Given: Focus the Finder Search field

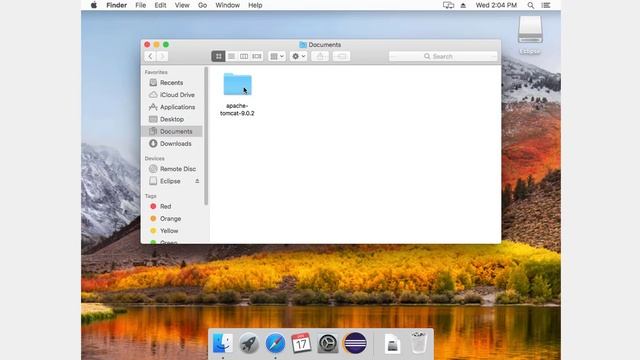Looking at the screenshot, I should pos(443,56).
